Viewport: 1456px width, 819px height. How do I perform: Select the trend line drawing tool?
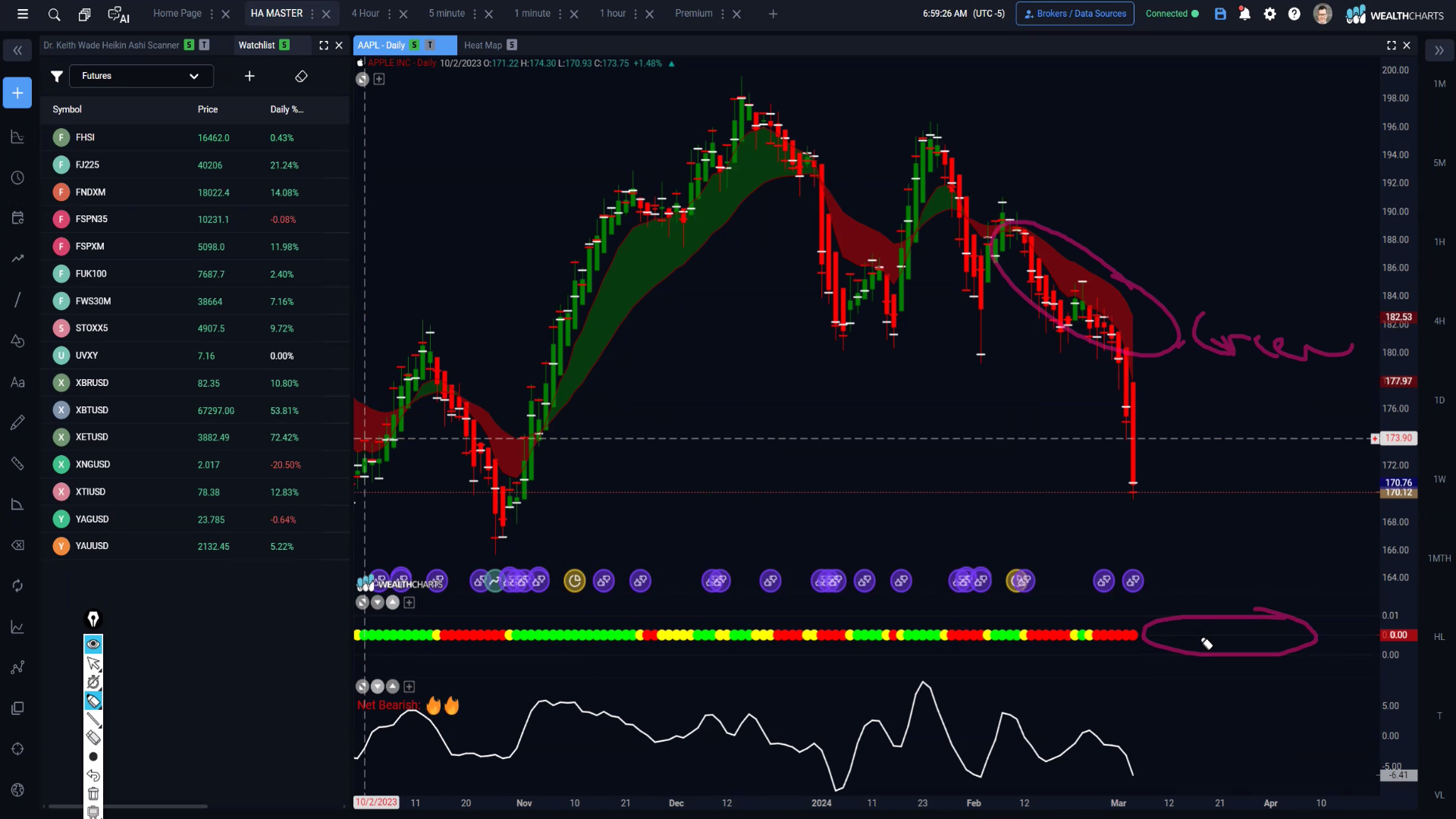[17, 300]
